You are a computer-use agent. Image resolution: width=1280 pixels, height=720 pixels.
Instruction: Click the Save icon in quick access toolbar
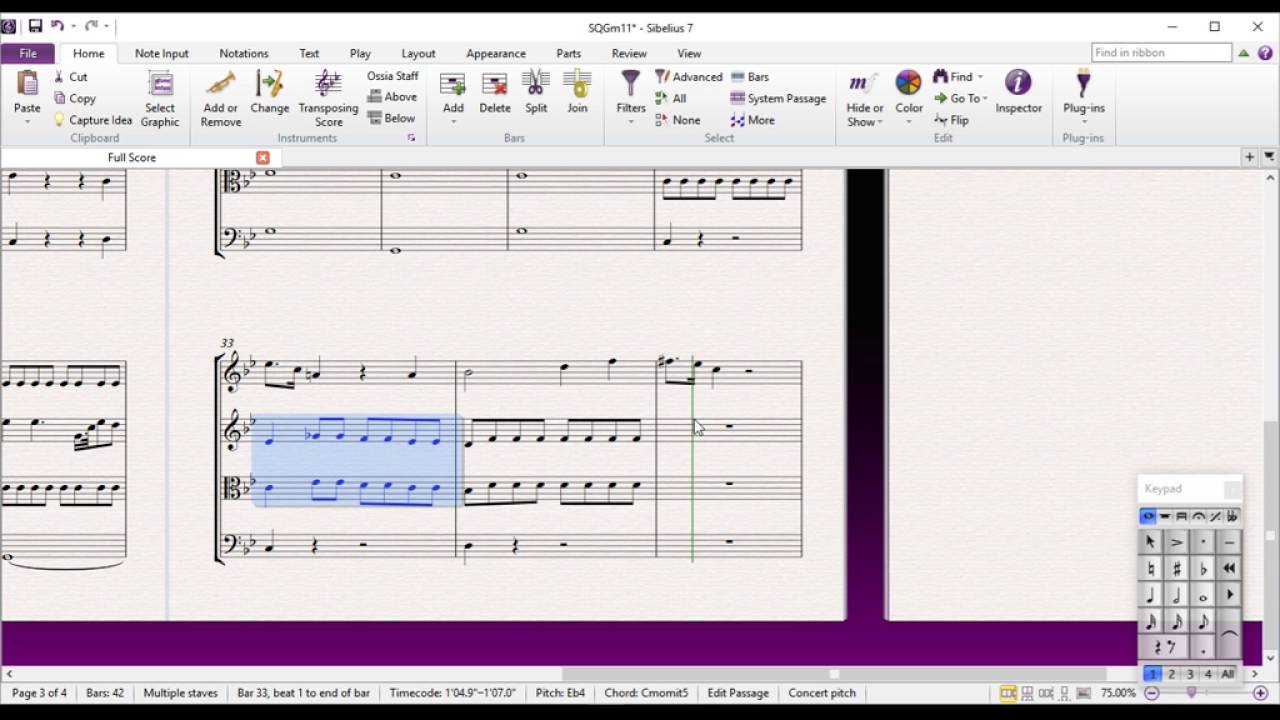point(35,26)
